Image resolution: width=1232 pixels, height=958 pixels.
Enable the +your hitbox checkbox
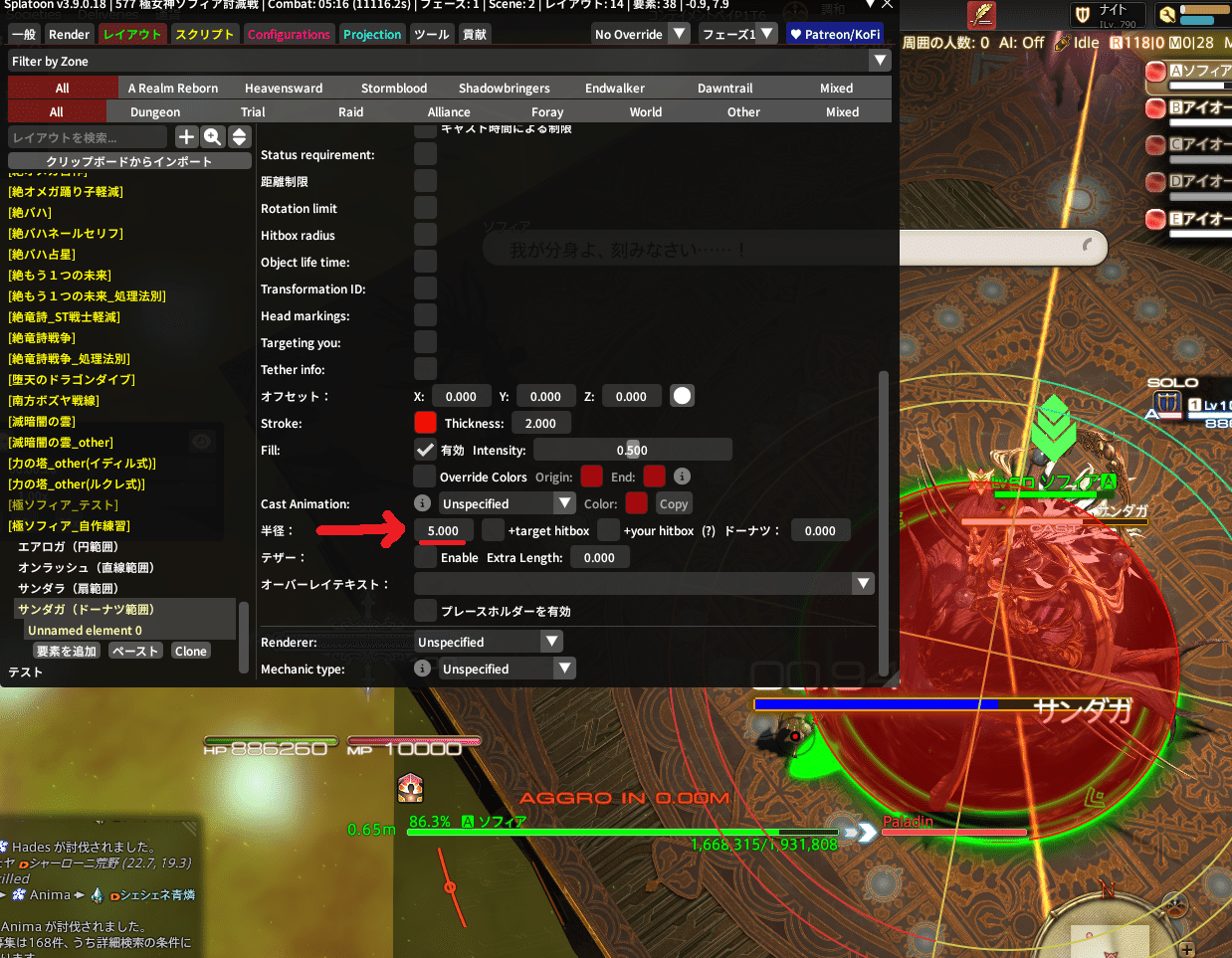pyautogui.click(x=608, y=530)
